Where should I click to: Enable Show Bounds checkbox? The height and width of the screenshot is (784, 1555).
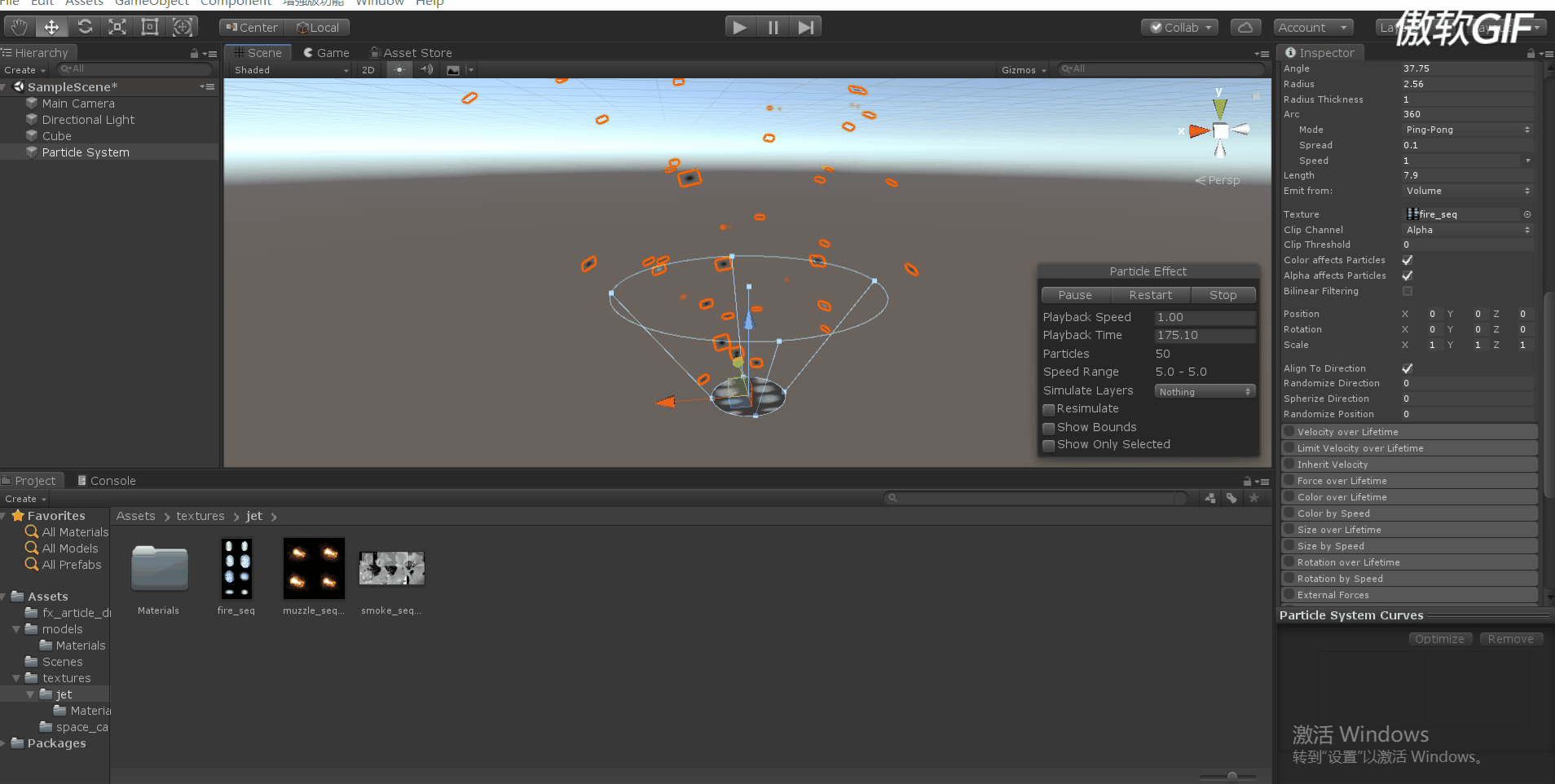1049,428
